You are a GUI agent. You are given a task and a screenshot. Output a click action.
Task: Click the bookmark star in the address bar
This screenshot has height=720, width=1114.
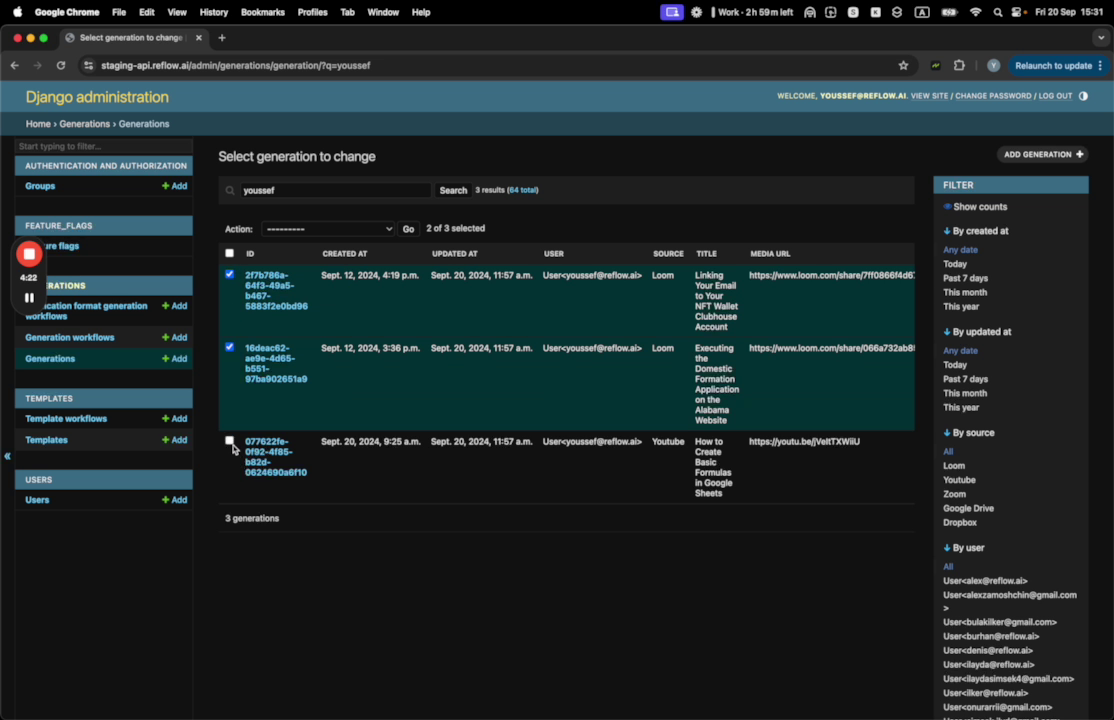click(x=903, y=65)
